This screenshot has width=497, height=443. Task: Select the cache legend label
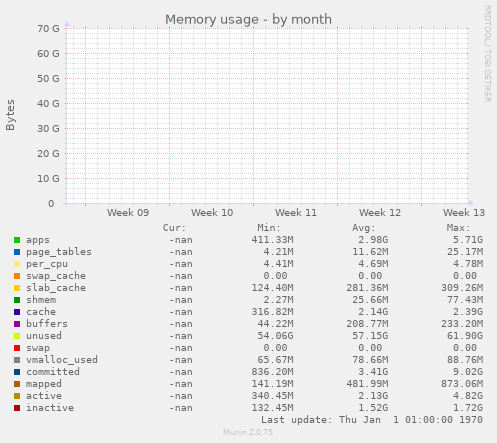pos(41,312)
